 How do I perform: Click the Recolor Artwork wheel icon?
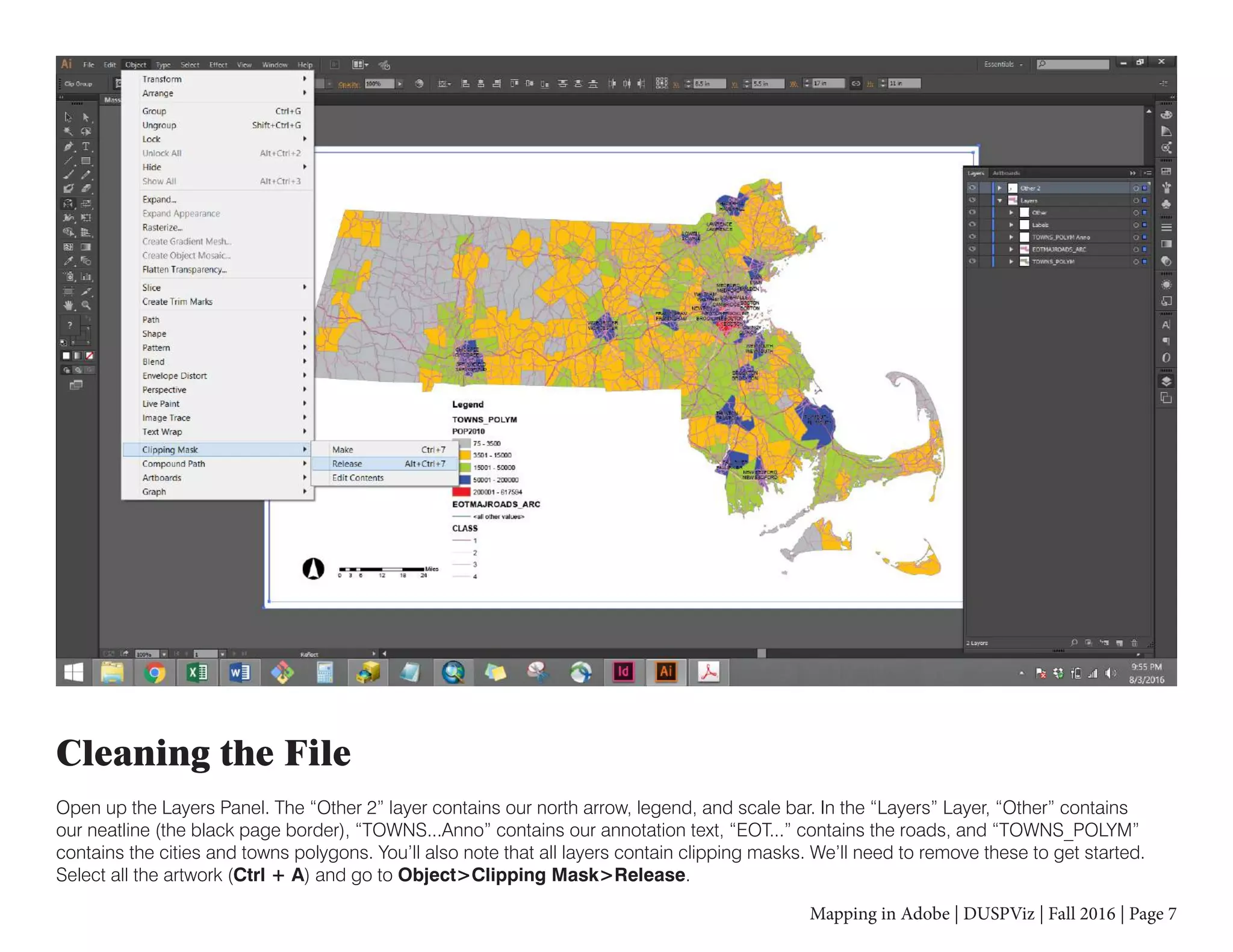click(x=419, y=84)
